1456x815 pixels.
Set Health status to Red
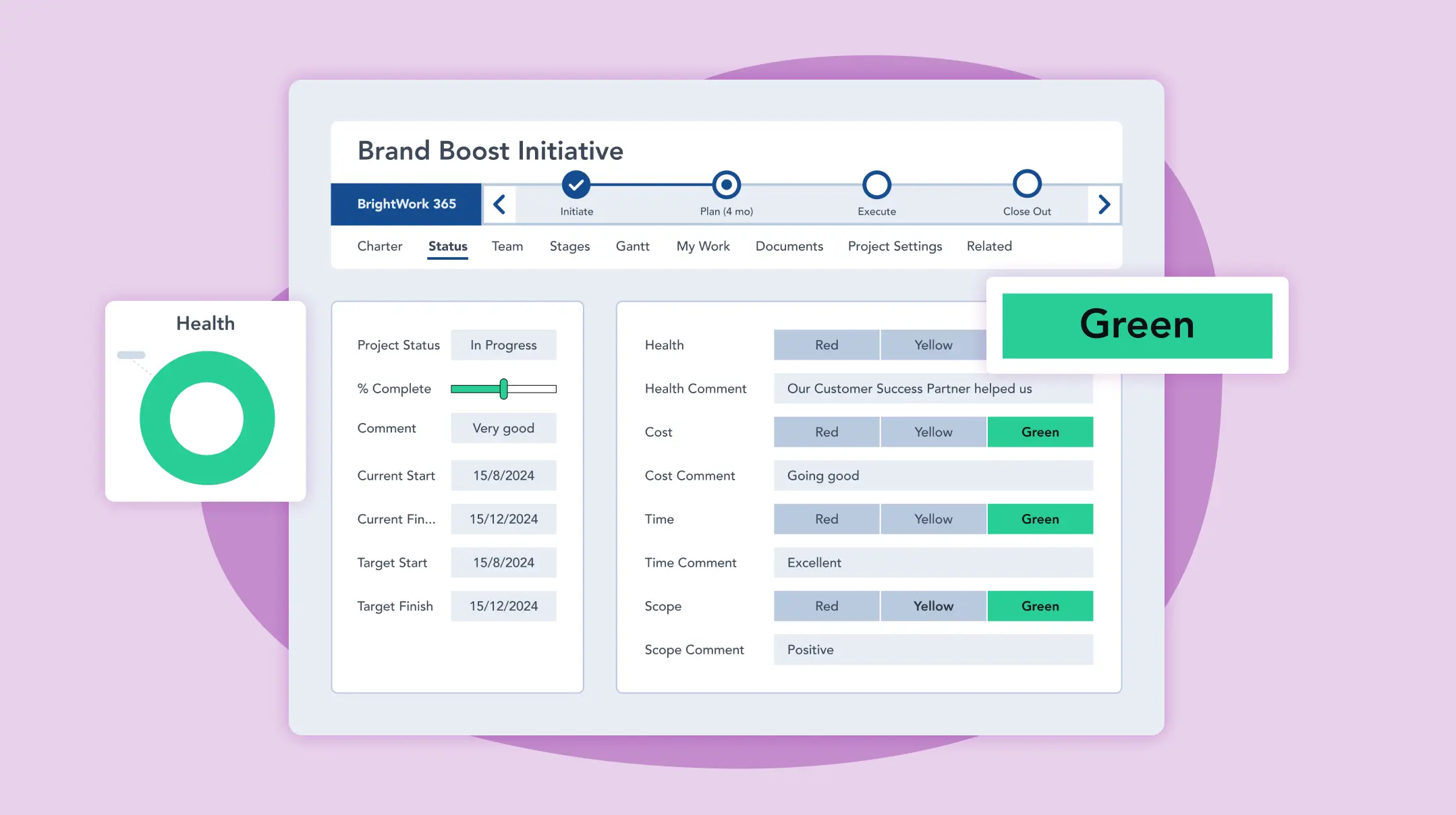pos(827,345)
